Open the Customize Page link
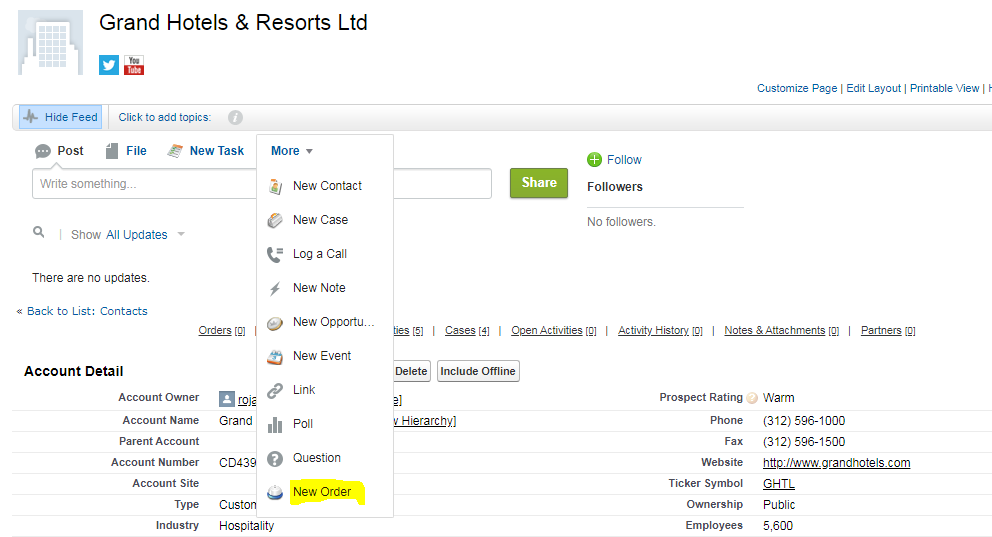Viewport: 992px width, 537px height. 797,89
